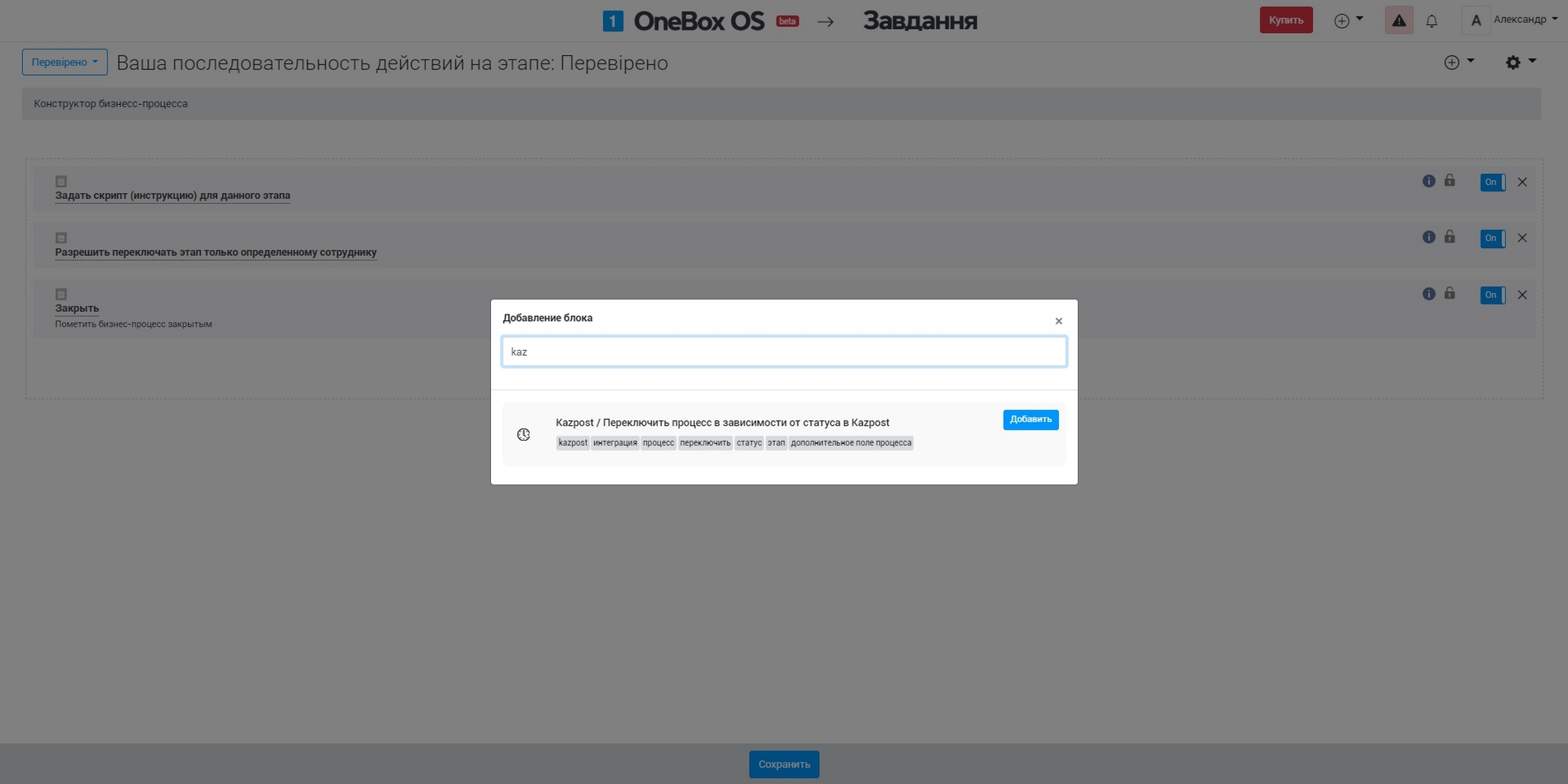Remove the Закрыть block with X icon
Image resolution: width=1568 pixels, height=784 pixels.
[1522, 295]
